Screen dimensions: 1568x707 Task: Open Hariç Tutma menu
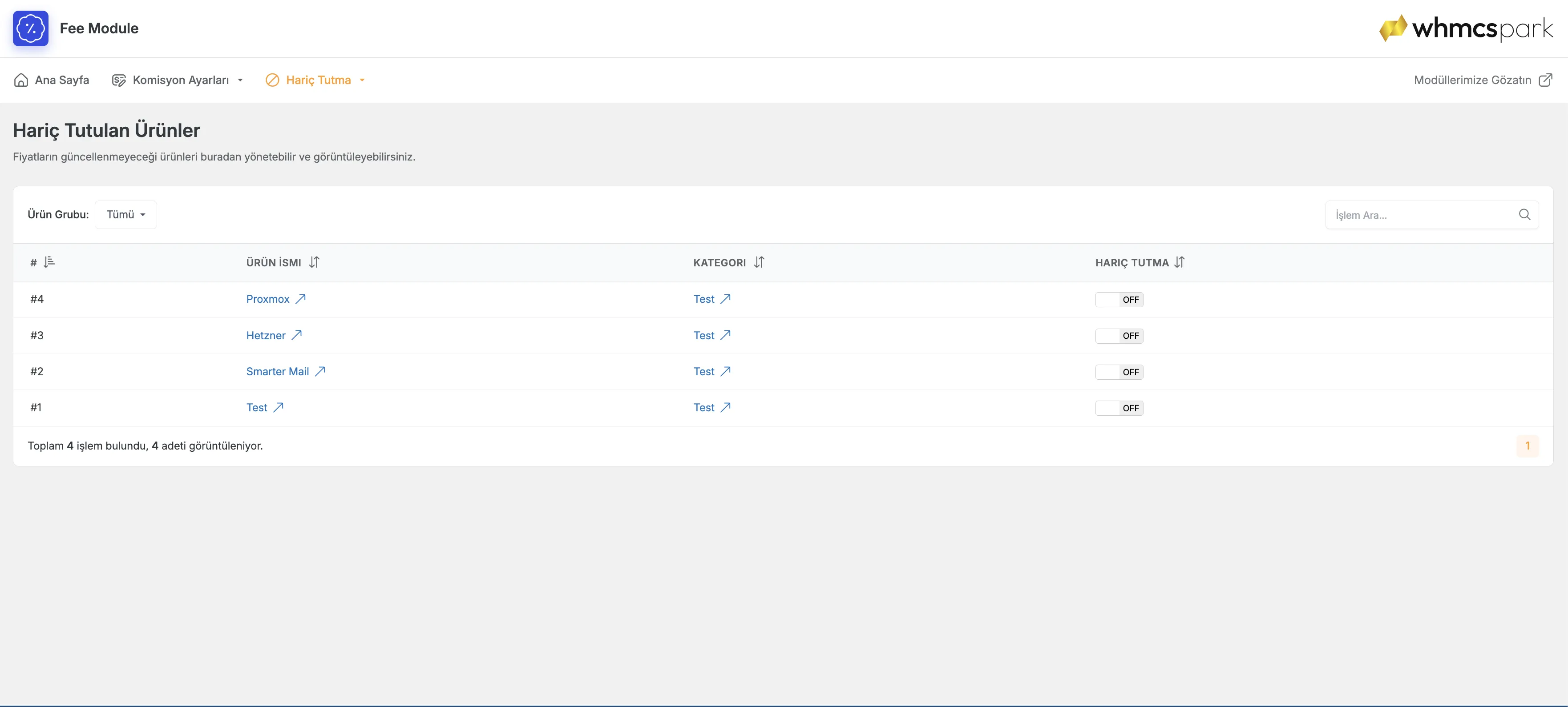[315, 80]
